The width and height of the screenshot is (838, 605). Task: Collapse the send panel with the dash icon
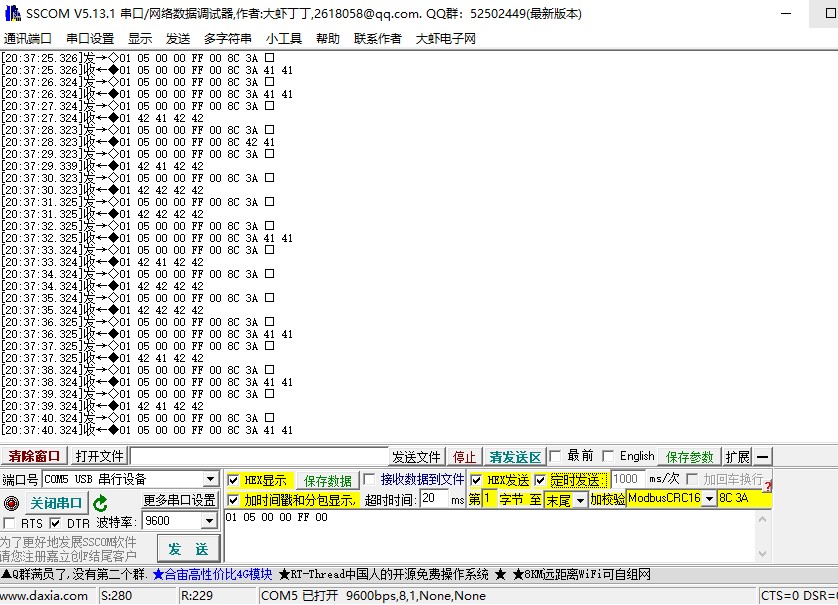pos(761,455)
